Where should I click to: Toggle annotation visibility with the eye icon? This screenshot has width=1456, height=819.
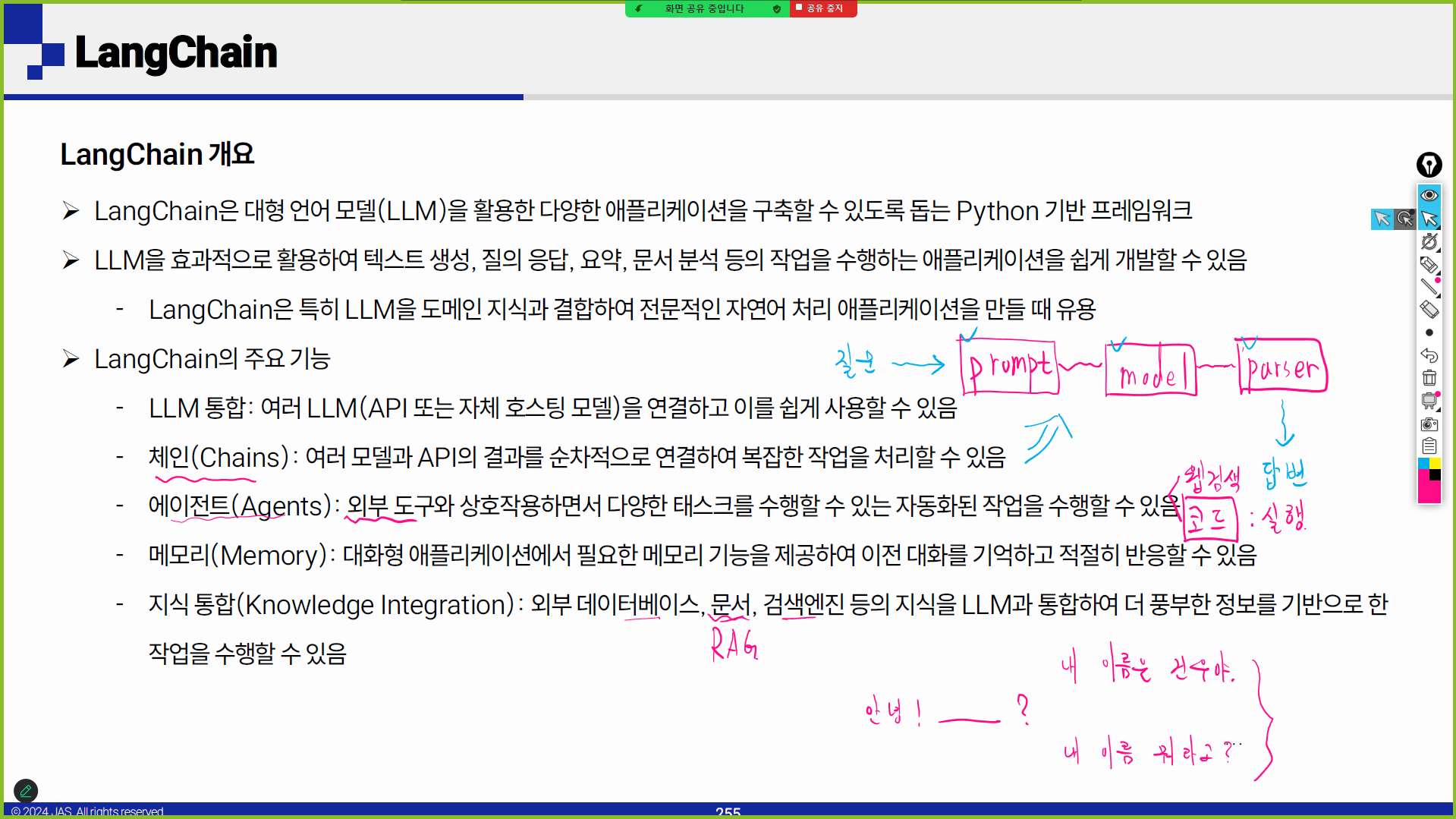tap(1429, 195)
